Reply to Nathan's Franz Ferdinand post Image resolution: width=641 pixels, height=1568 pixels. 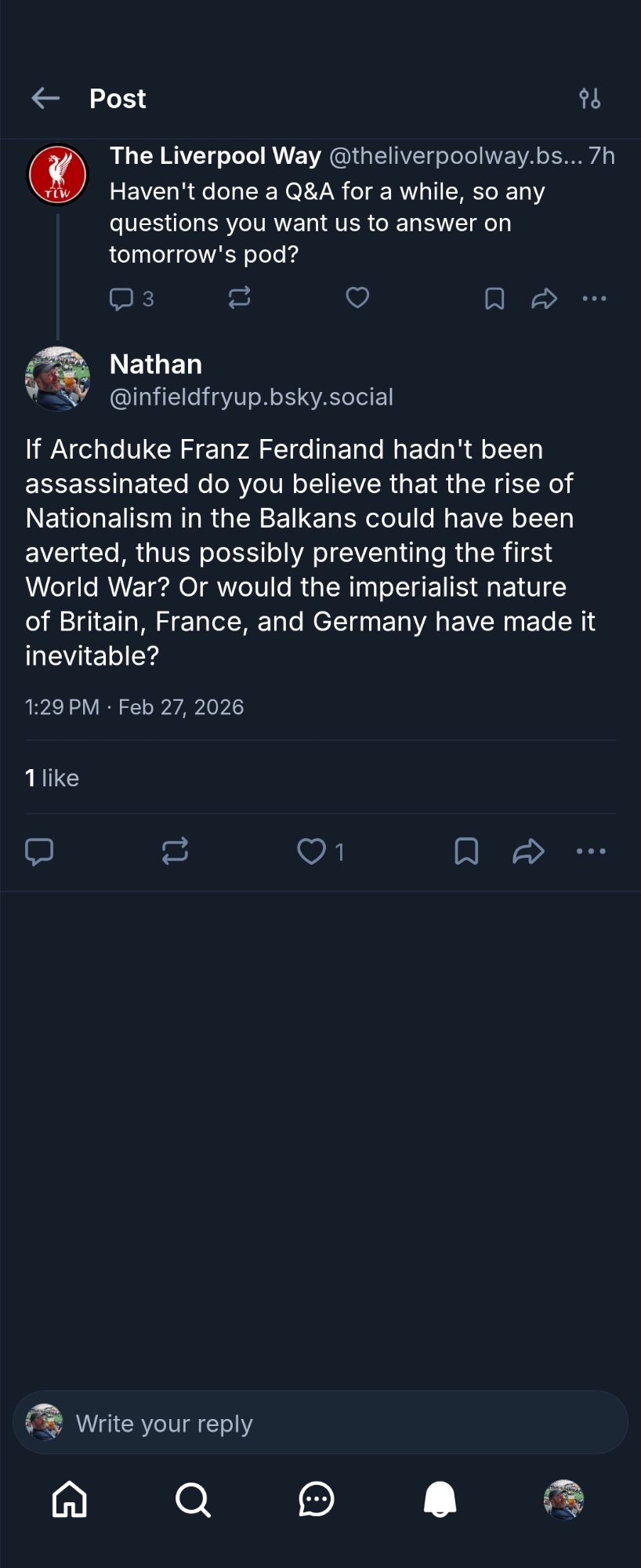(39, 851)
